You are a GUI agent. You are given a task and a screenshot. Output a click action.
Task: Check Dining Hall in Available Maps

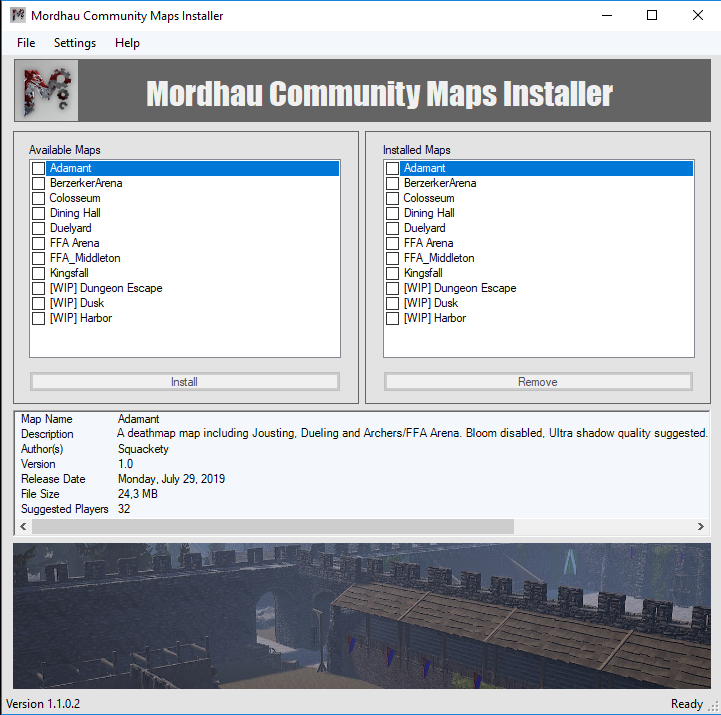39,213
